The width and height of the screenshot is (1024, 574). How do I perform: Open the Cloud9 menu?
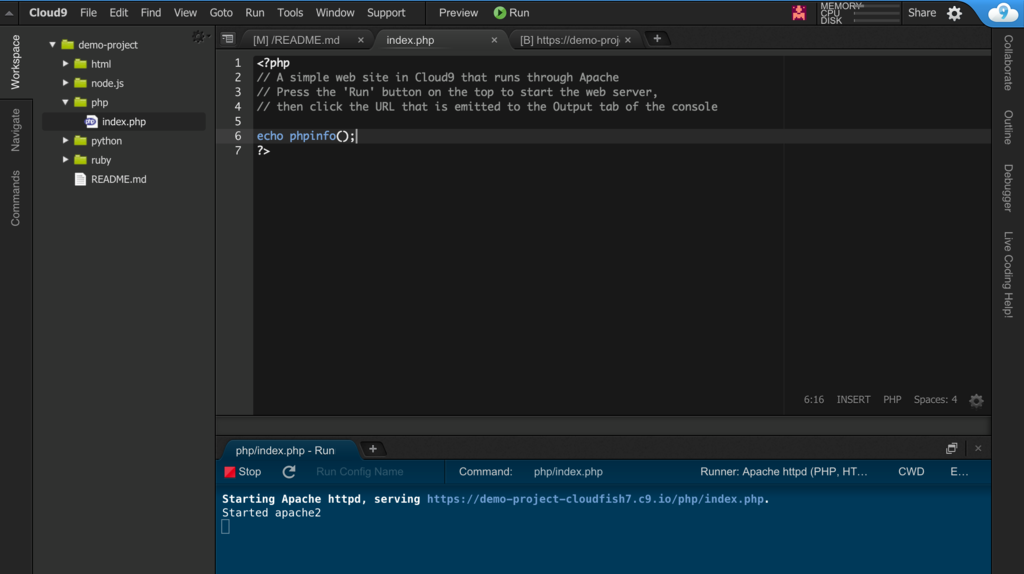pyautogui.click(x=48, y=12)
